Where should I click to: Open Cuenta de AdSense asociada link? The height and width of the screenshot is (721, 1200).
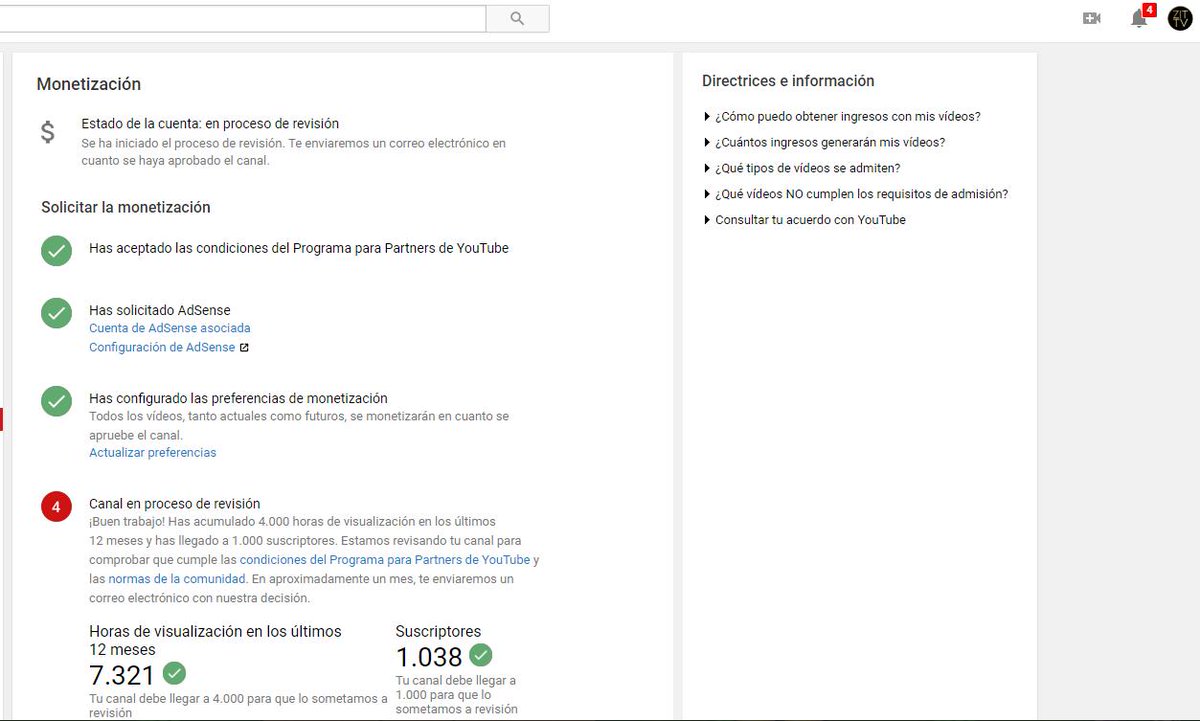tap(170, 328)
